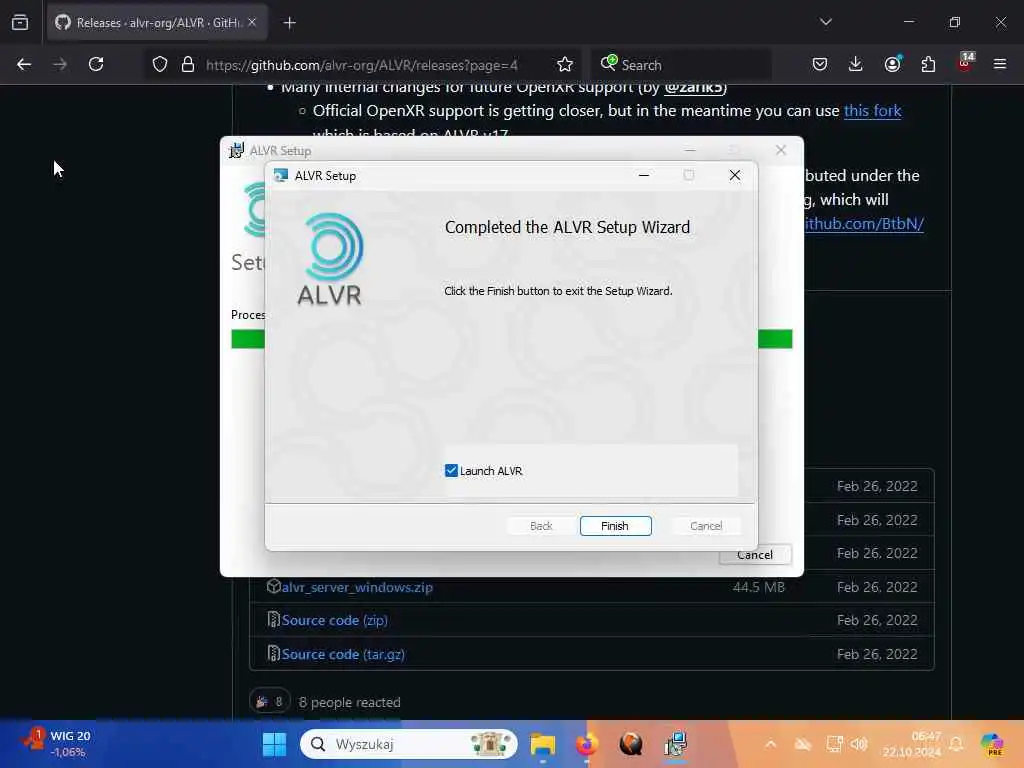Image resolution: width=1024 pixels, height=768 pixels.
Task: Open the extensions puzzle icon
Action: [928, 64]
